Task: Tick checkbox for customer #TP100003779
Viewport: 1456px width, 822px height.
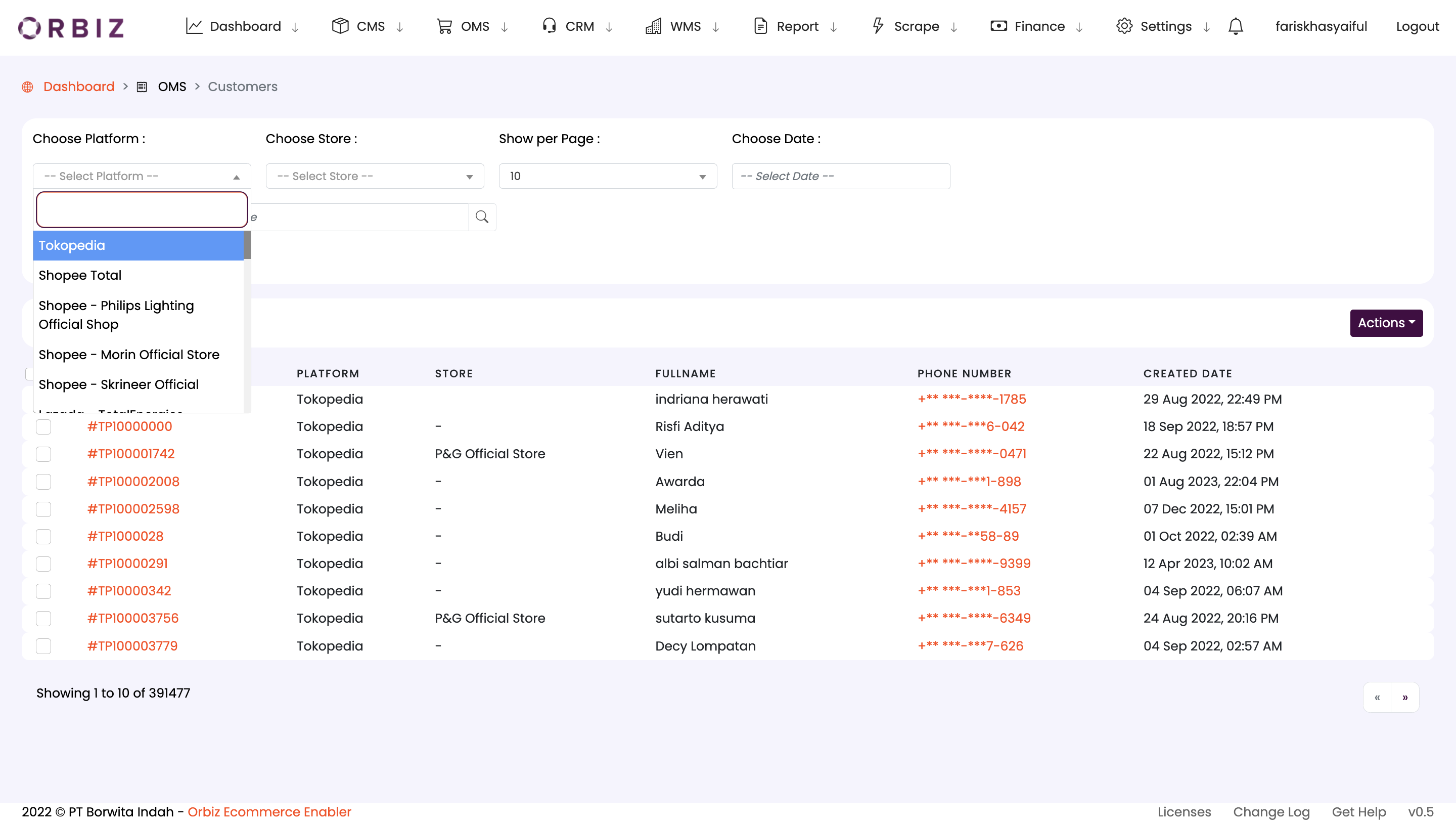Action: tap(43, 646)
